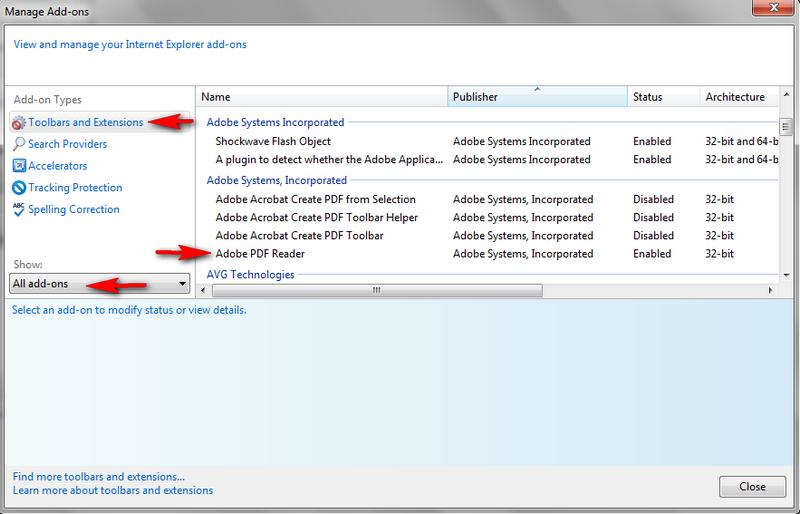Viewport: 800px width, 514px height.
Task: Click the Spelling Correction ABC icon
Action: click(19, 210)
